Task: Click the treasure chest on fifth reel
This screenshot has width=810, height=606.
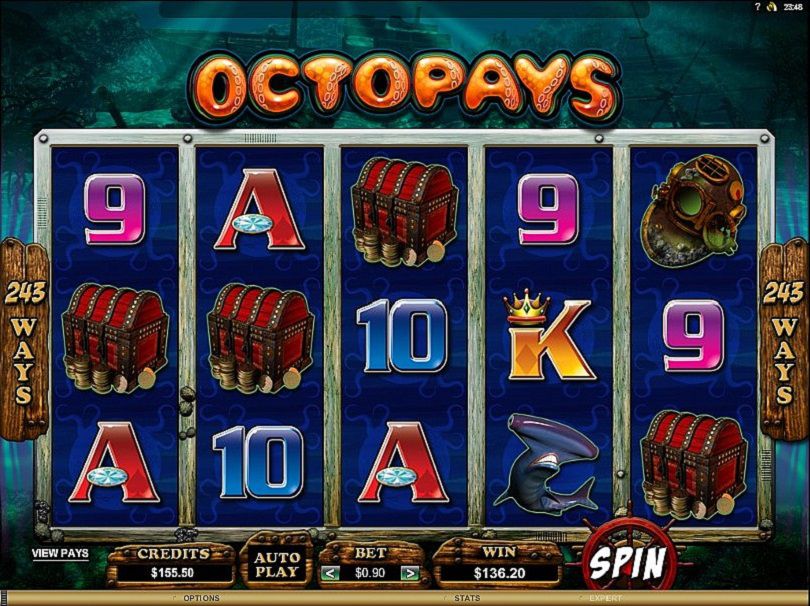Action: pos(694,464)
